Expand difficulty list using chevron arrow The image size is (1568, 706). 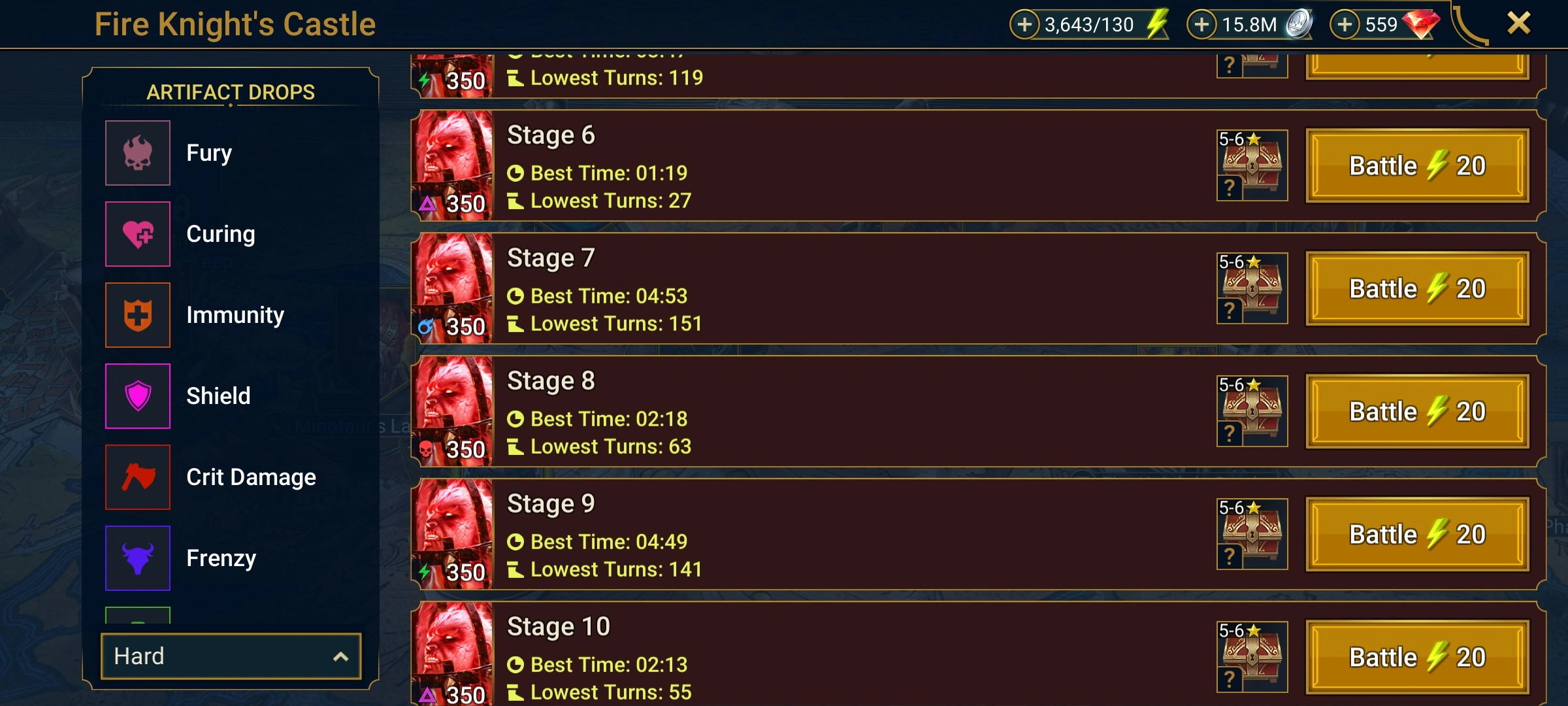coord(340,657)
